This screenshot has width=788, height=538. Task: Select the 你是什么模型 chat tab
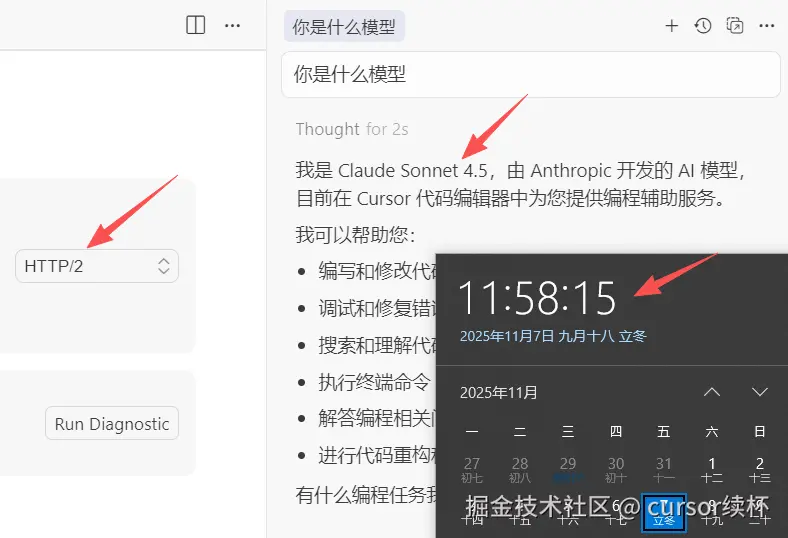344,26
